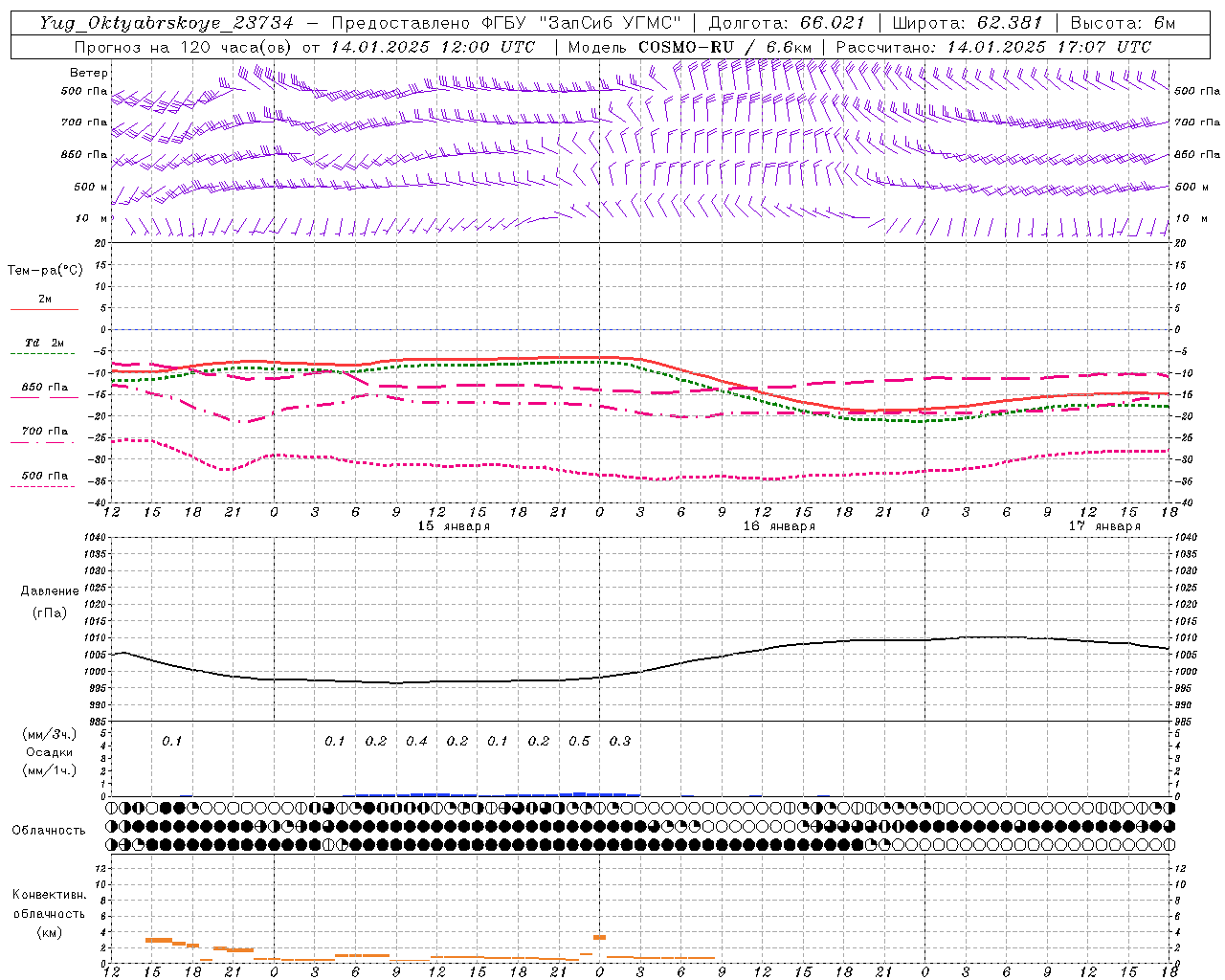The height and width of the screenshot is (980, 1225).
Task: Click the forecast length text Прогноз на 120 часа(ов)
Action: click(182, 47)
